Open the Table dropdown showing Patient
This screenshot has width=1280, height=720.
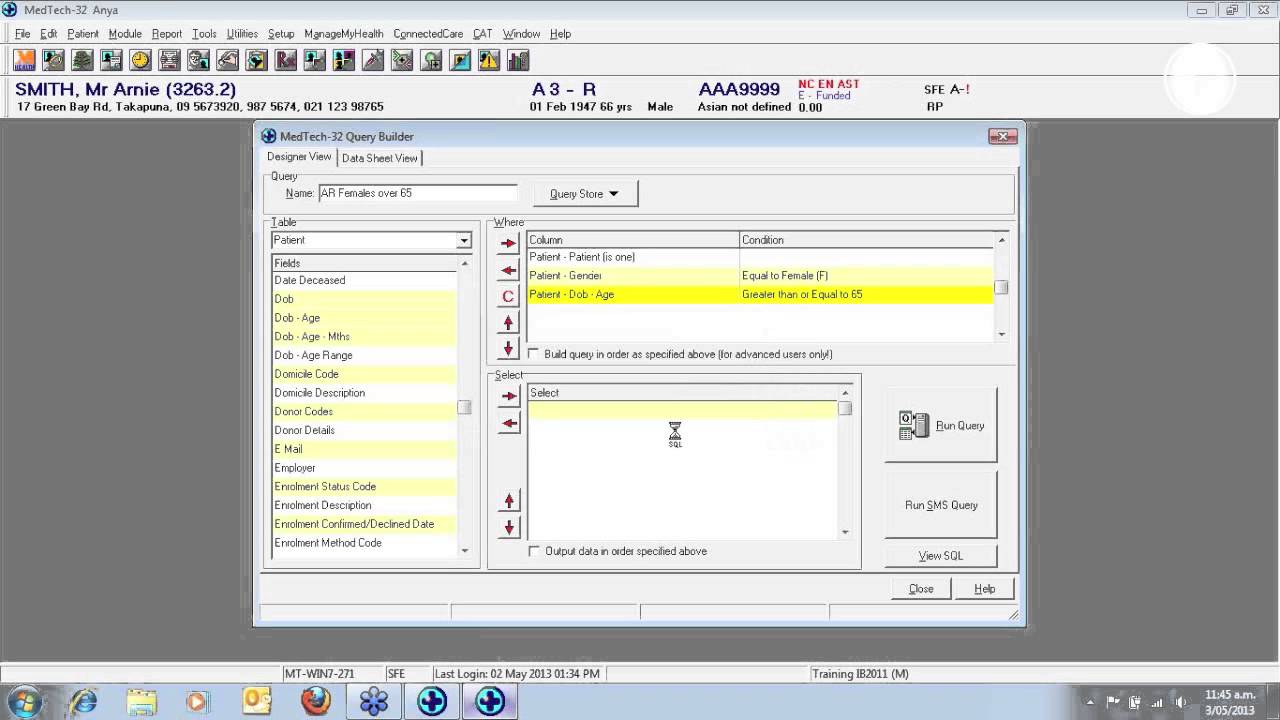pyautogui.click(x=464, y=241)
